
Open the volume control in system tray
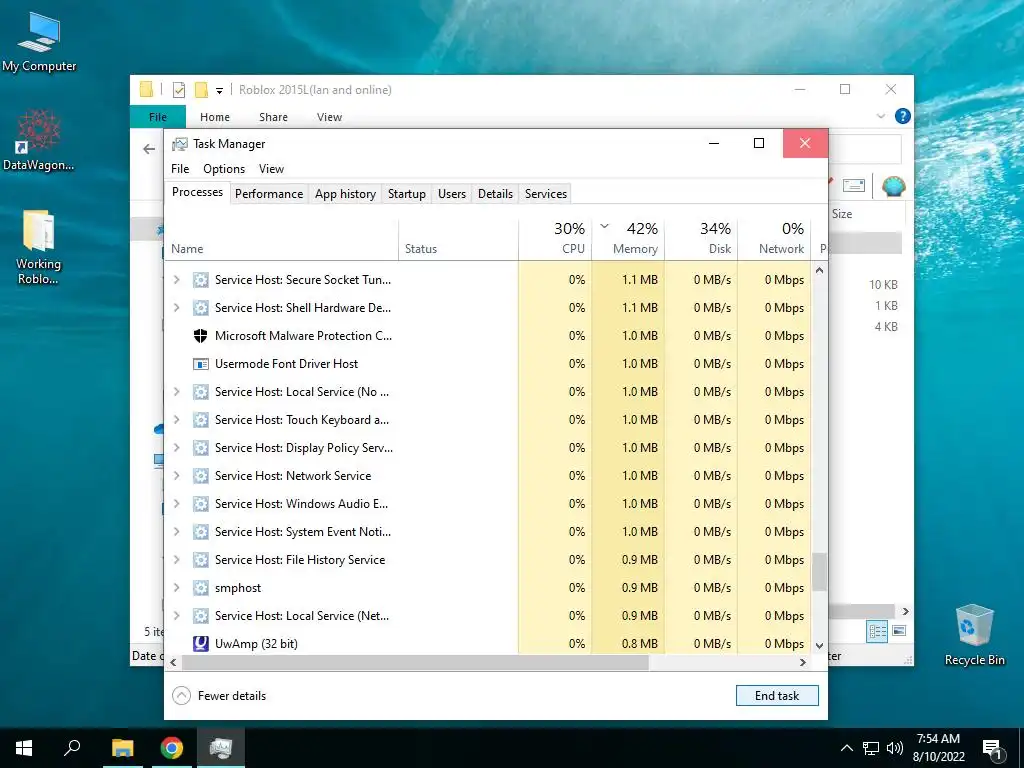(x=895, y=748)
